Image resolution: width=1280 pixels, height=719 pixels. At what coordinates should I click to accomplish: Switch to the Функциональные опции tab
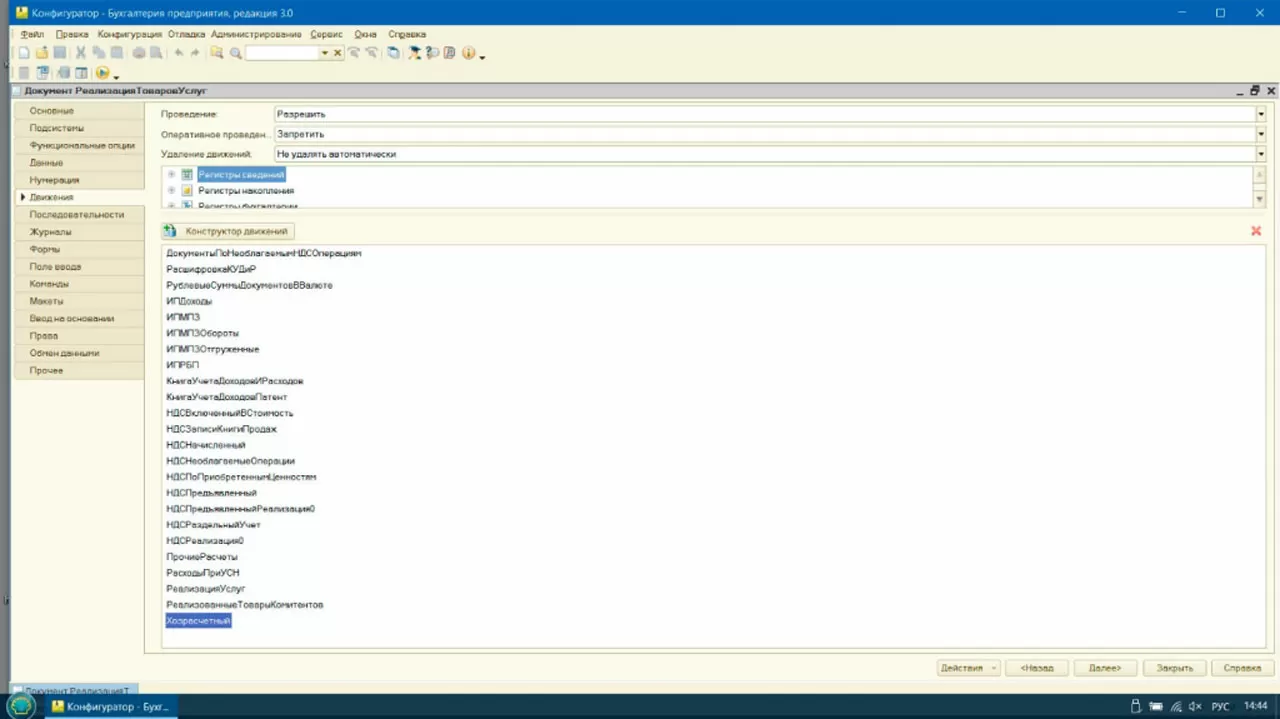coord(79,145)
